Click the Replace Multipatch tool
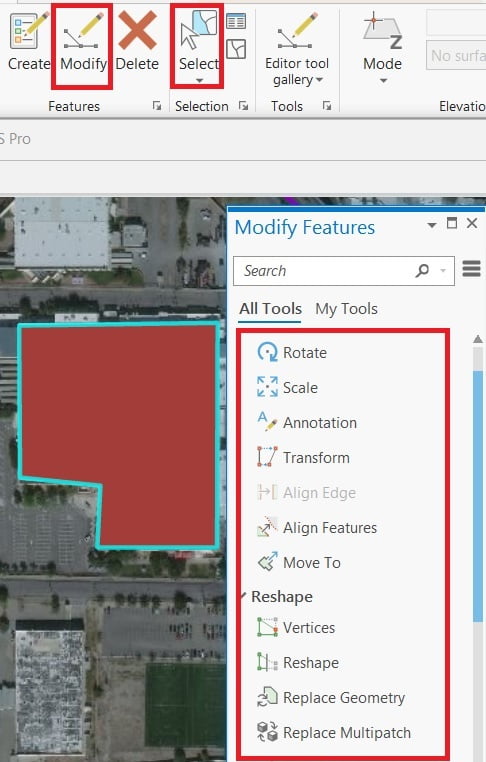This screenshot has width=486, height=762. tap(334, 732)
